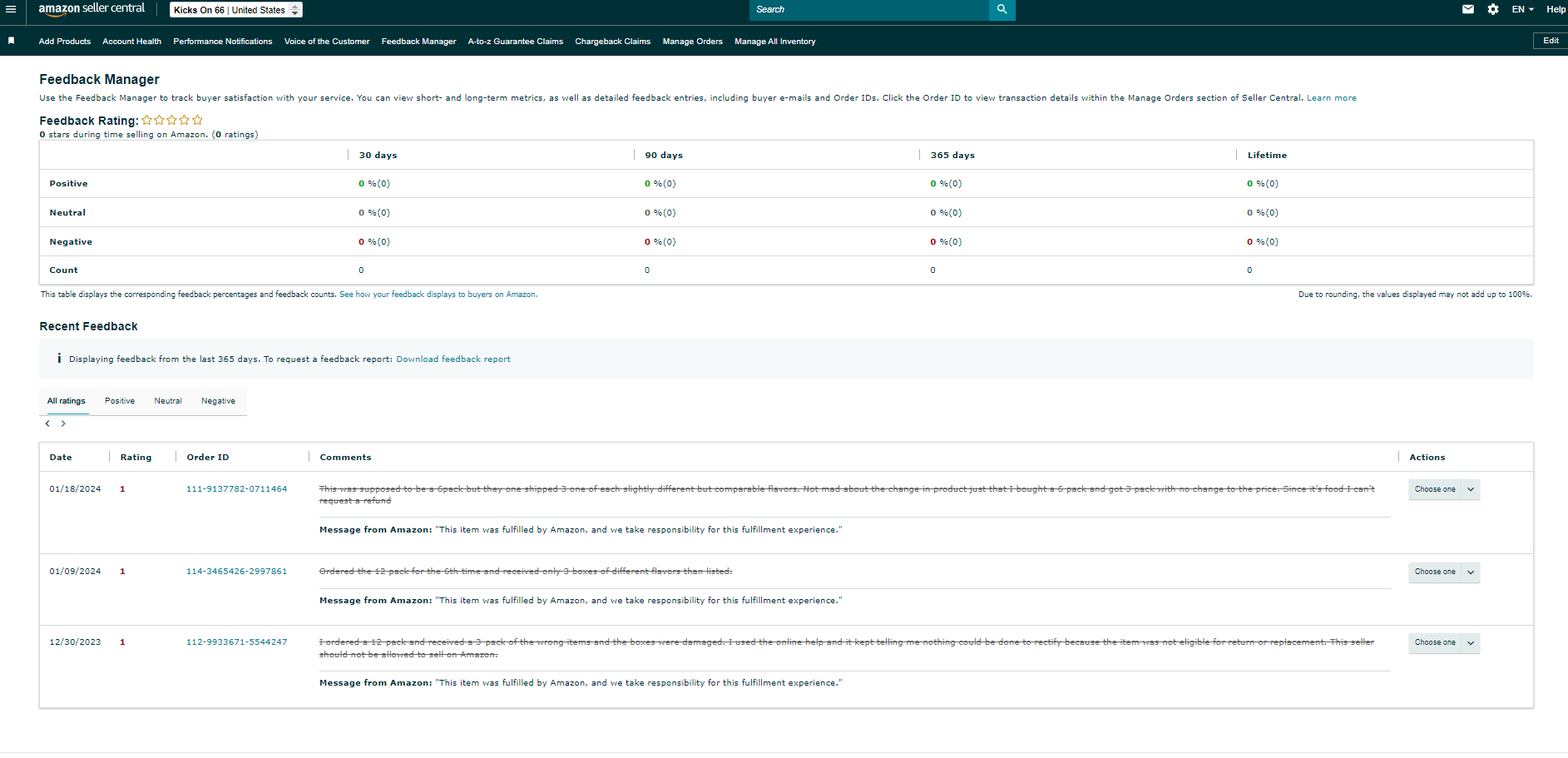Screen dimensions: 1568x758
Task: Open the Add Products menu item
Action: click(x=65, y=41)
